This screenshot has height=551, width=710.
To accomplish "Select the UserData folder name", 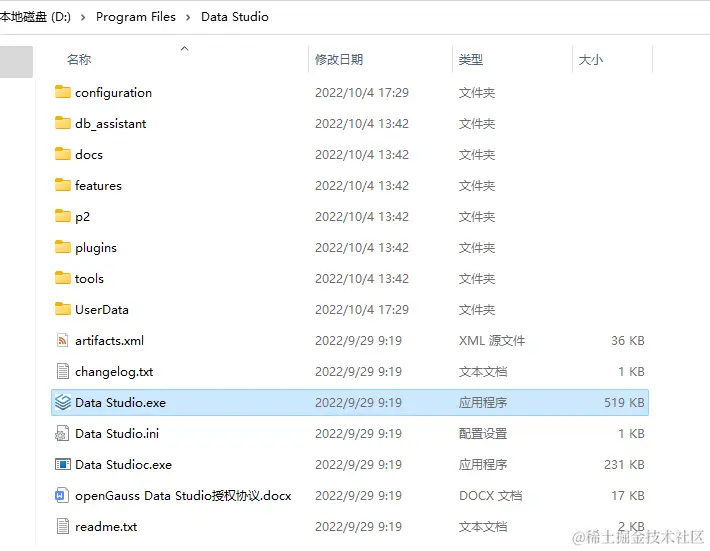I will coord(101,310).
